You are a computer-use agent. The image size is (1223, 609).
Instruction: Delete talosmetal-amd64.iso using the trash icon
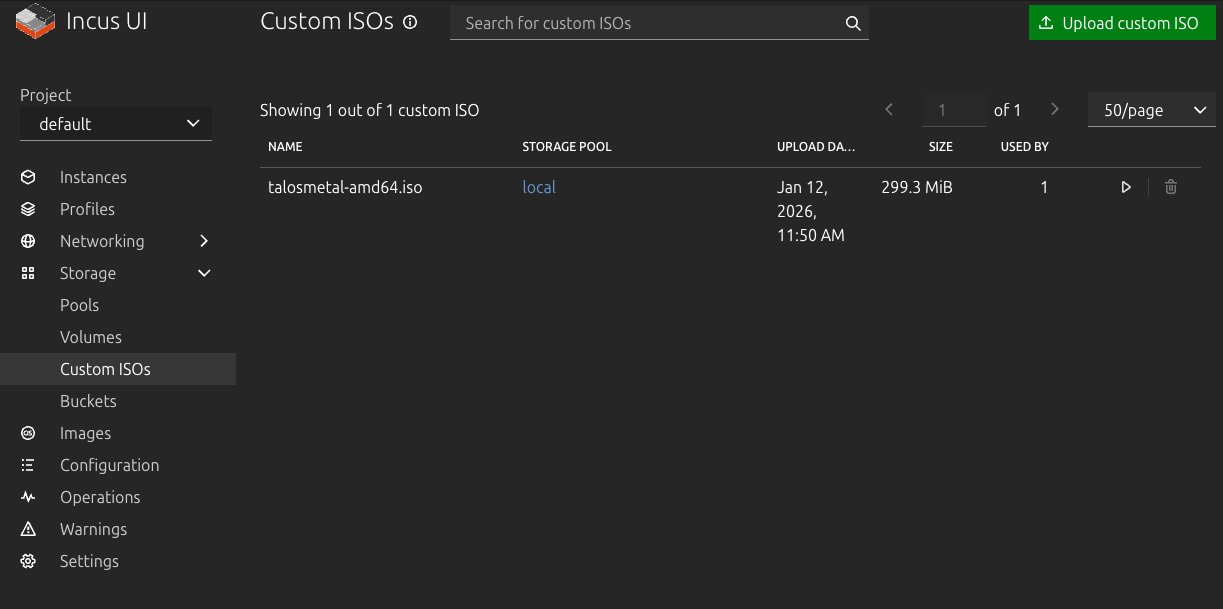pyautogui.click(x=1171, y=187)
